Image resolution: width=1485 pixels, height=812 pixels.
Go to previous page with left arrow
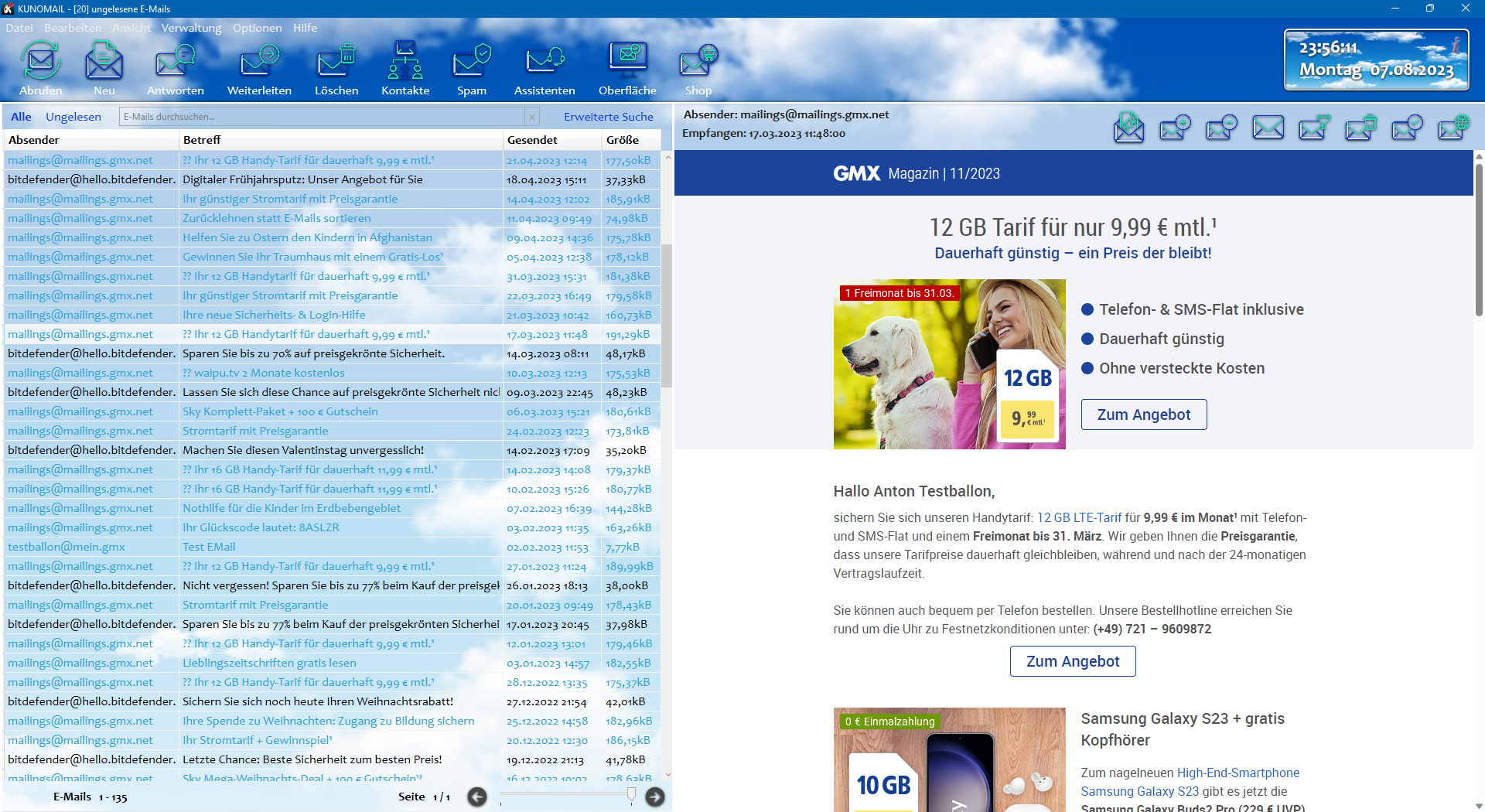tap(477, 797)
